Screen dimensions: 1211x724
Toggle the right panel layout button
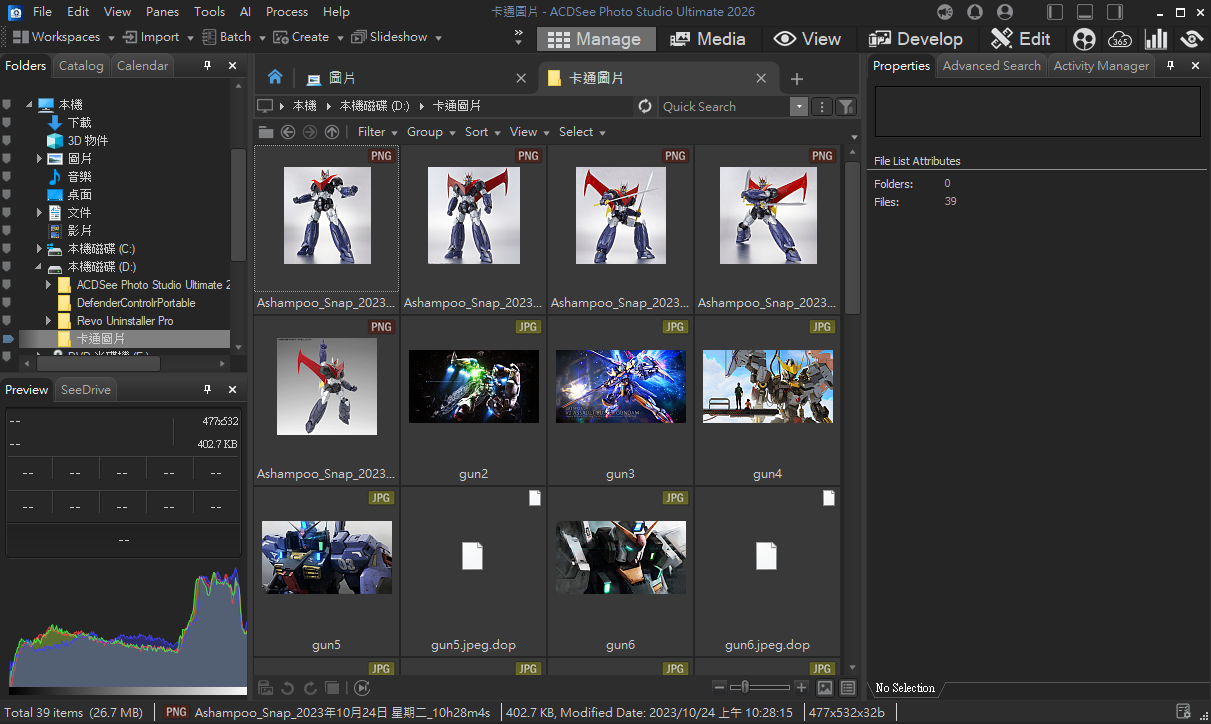(1115, 12)
